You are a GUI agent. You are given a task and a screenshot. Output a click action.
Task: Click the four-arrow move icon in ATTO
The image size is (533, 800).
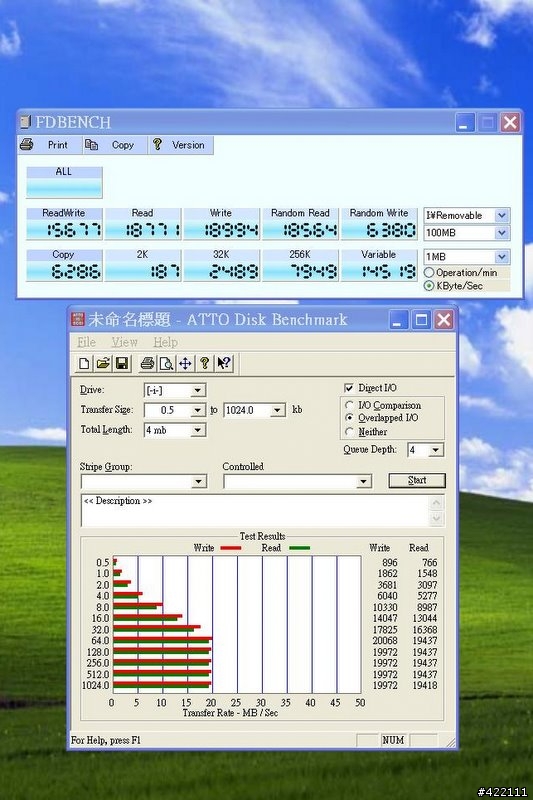pyautogui.click(x=185, y=363)
